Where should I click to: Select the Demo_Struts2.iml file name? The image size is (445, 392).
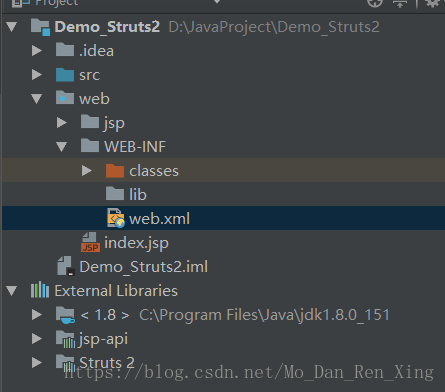(144, 267)
